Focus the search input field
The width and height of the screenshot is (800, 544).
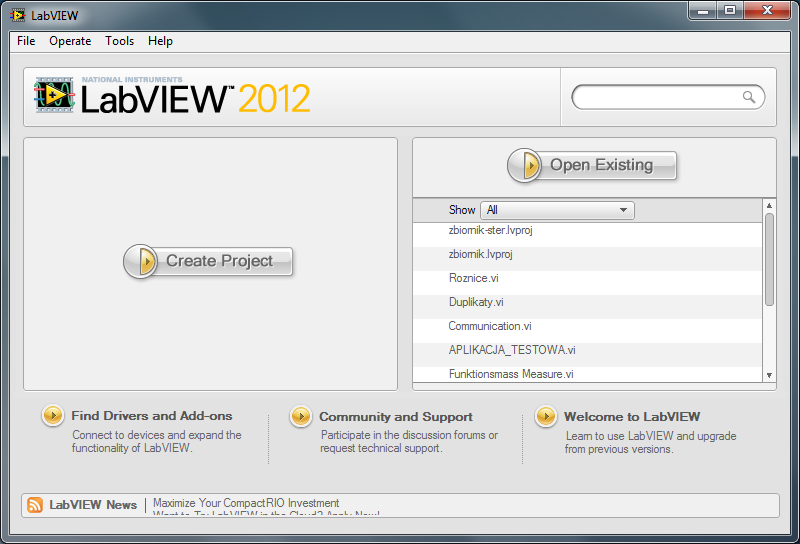[x=668, y=97]
